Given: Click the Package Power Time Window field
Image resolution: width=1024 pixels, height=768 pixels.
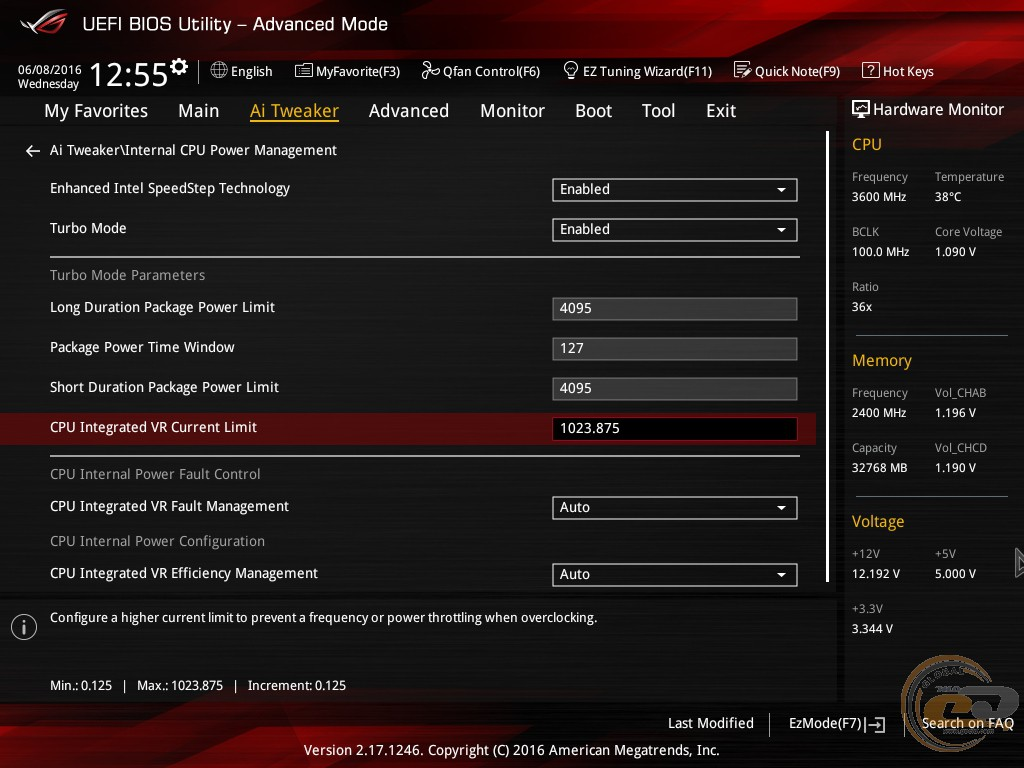Looking at the screenshot, I should [x=675, y=348].
